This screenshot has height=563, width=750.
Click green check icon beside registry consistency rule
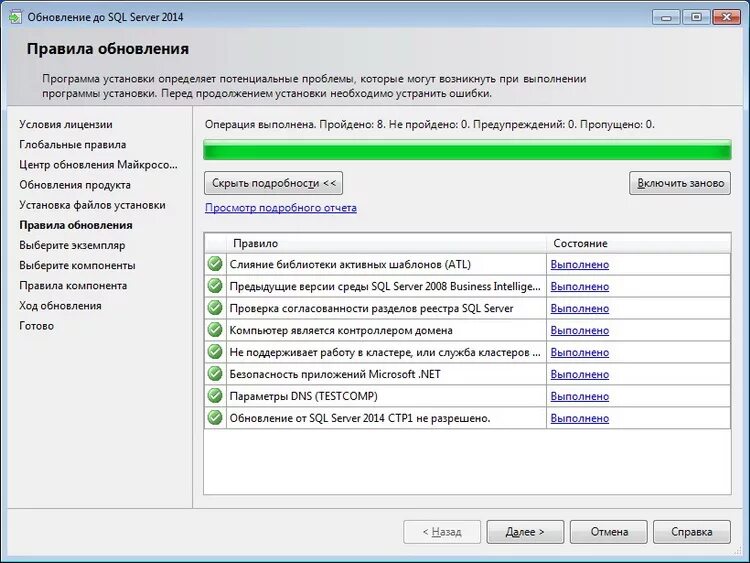click(215, 308)
